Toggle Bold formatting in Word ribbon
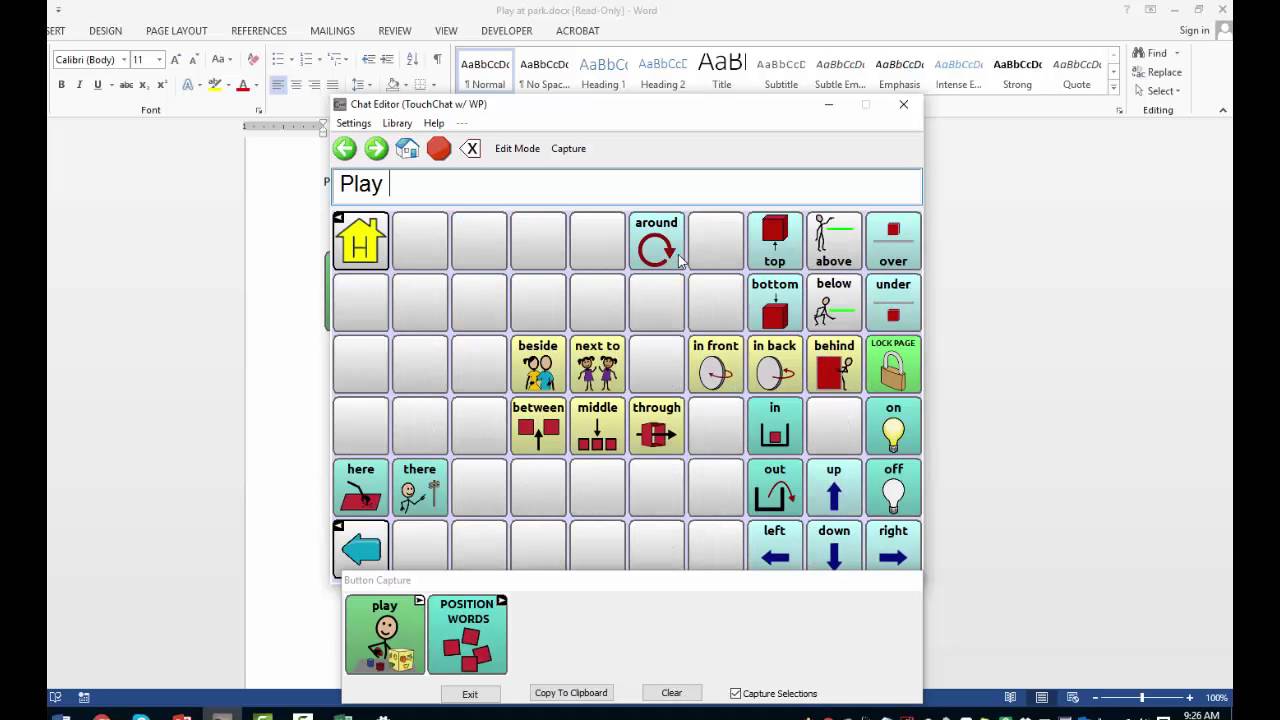Viewport: 1280px width, 720px height. coord(61,85)
